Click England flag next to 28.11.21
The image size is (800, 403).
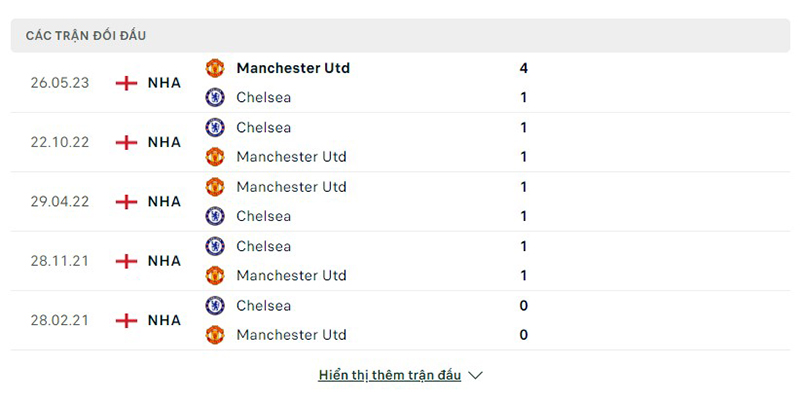126,261
